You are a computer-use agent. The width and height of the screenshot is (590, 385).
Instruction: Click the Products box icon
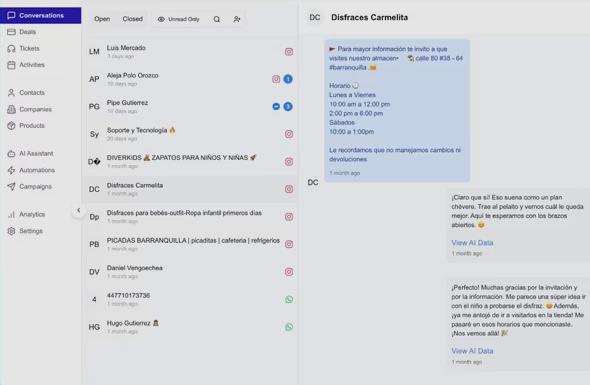pos(11,126)
